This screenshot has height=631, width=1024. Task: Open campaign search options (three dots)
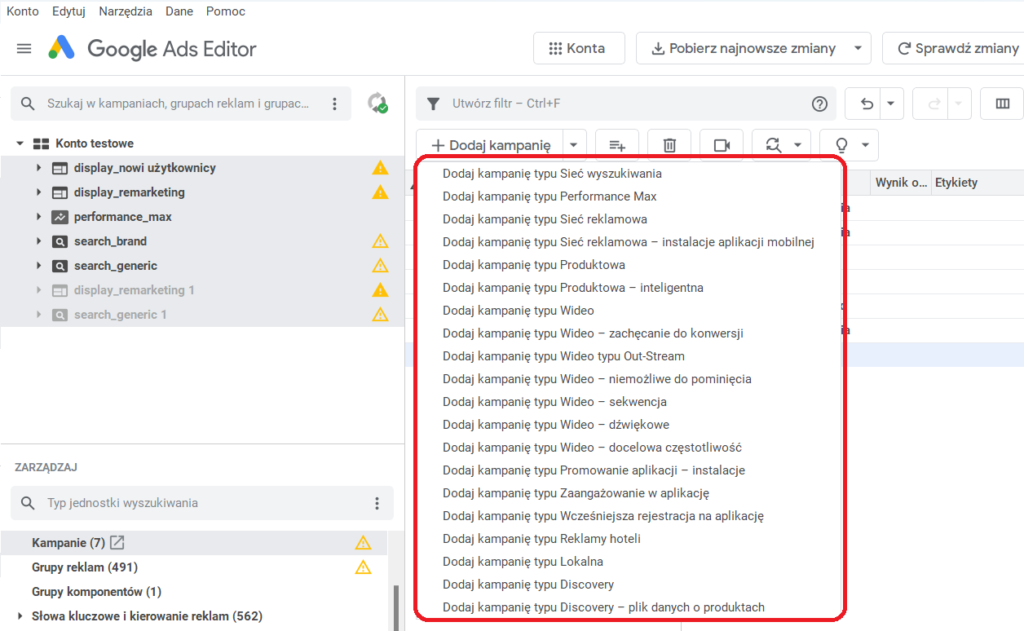334,103
